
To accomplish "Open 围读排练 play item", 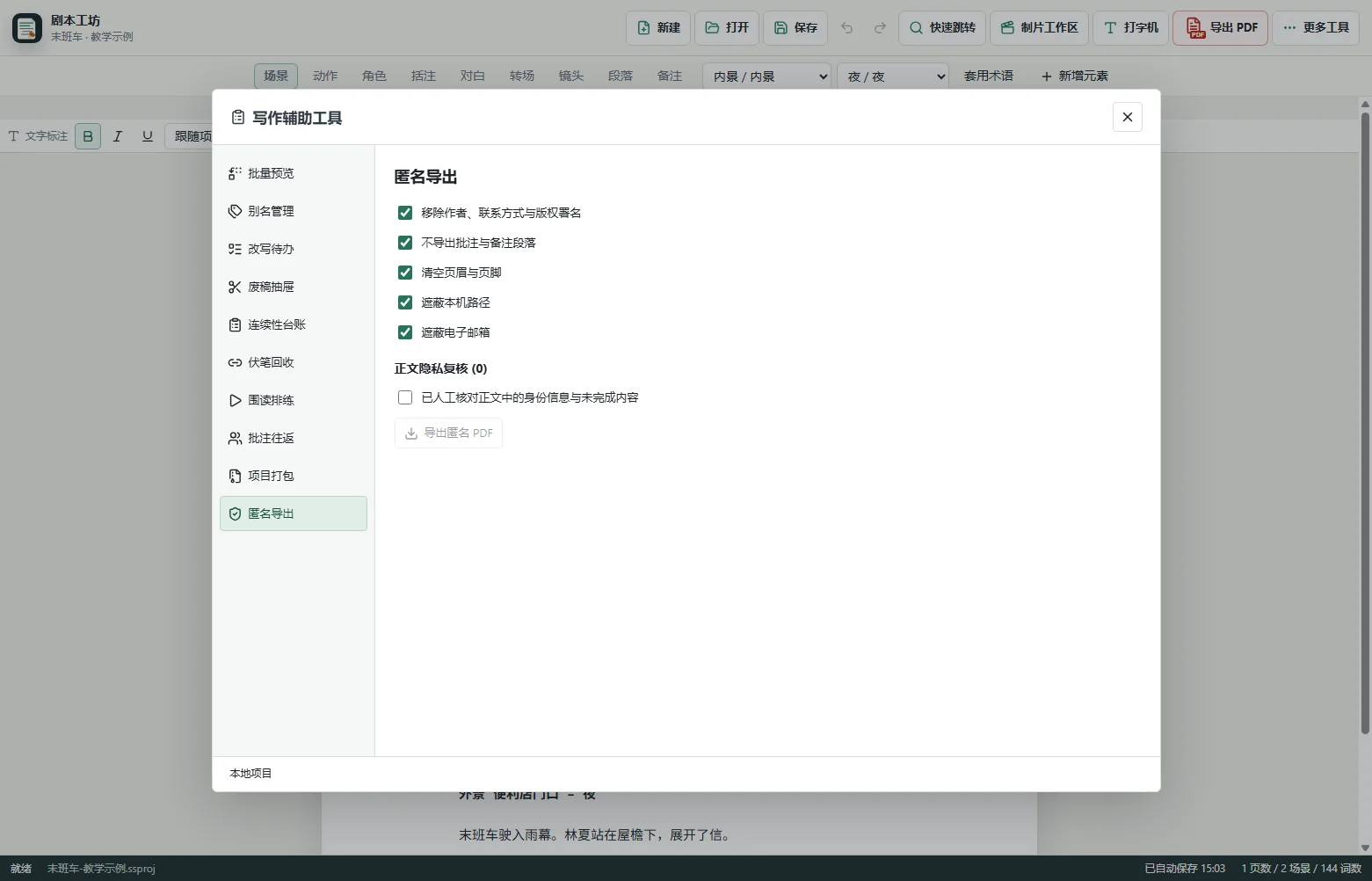I will (293, 400).
